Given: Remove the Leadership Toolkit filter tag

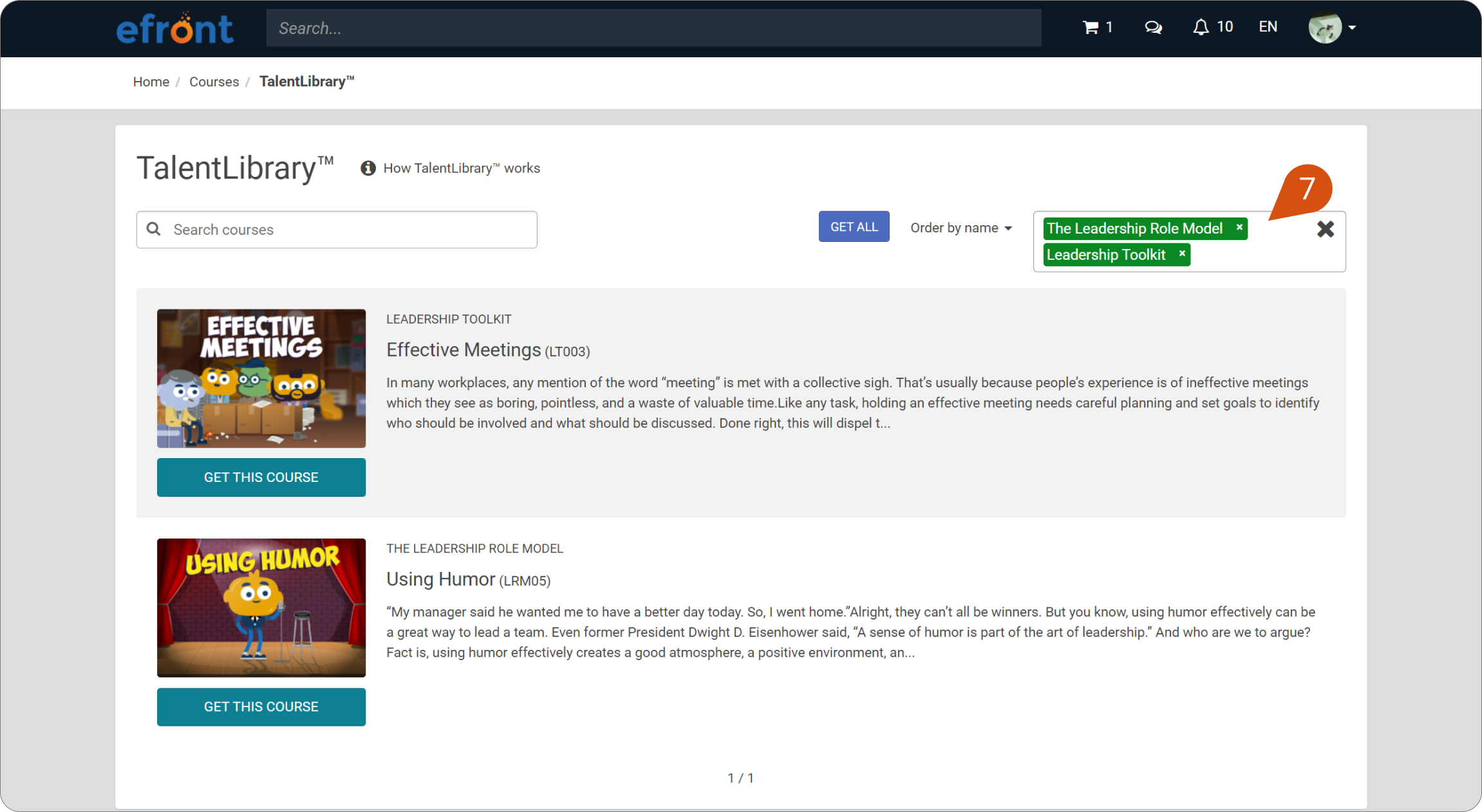Looking at the screenshot, I should [x=1181, y=254].
